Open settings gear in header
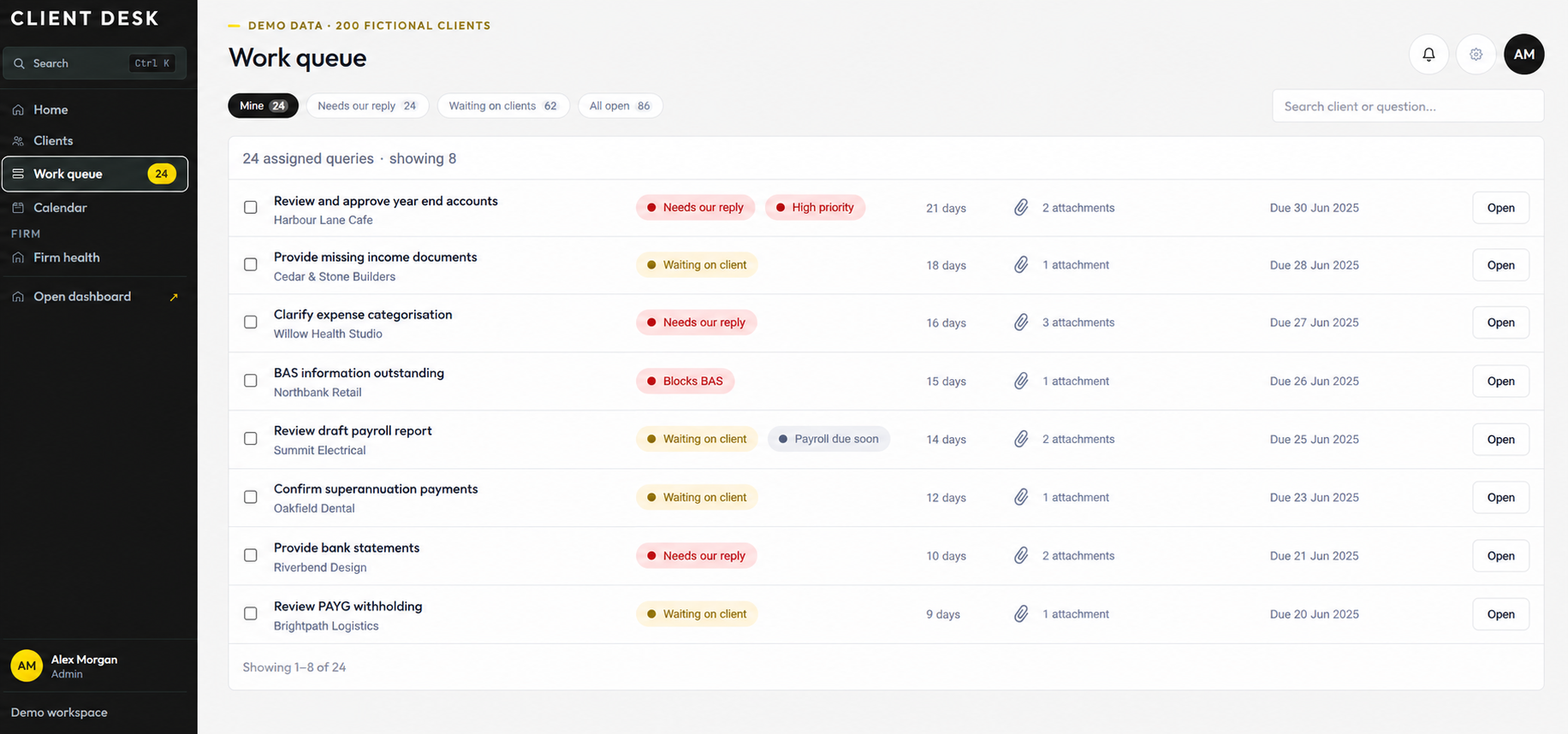 click(1476, 55)
